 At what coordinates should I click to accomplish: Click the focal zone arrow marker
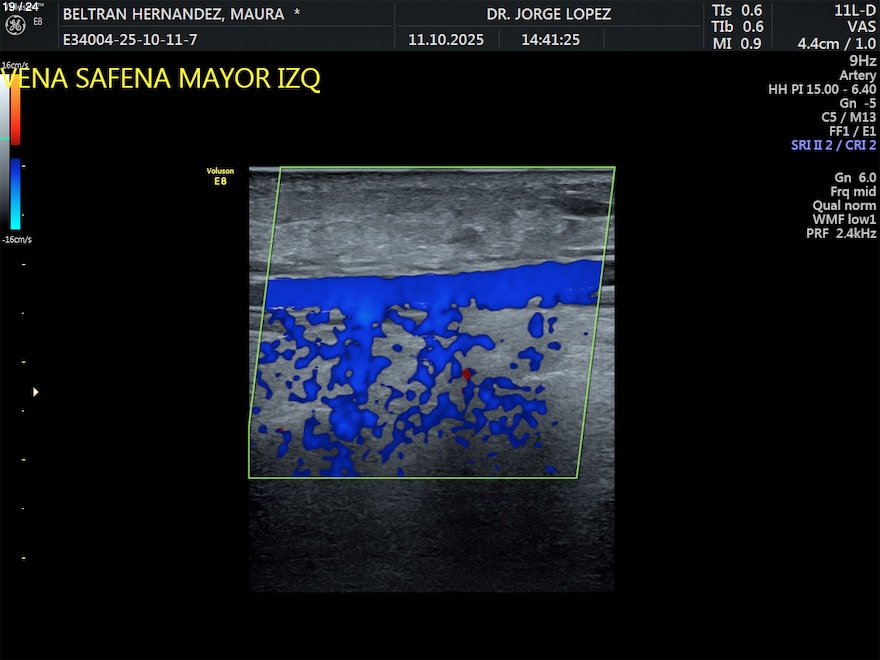36,392
